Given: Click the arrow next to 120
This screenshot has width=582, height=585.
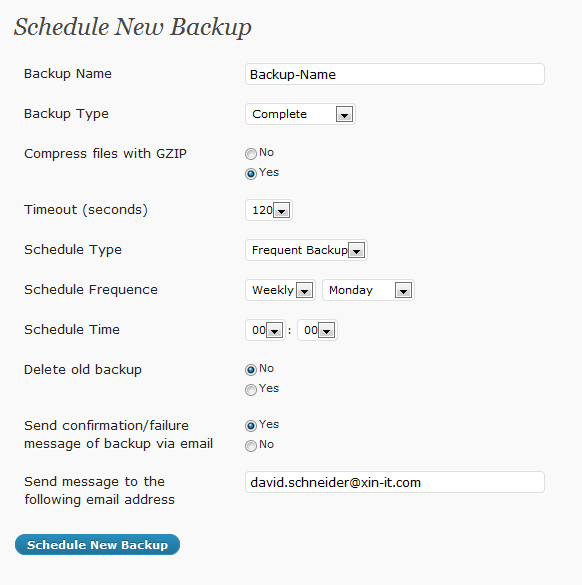Looking at the screenshot, I should (282, 210).
